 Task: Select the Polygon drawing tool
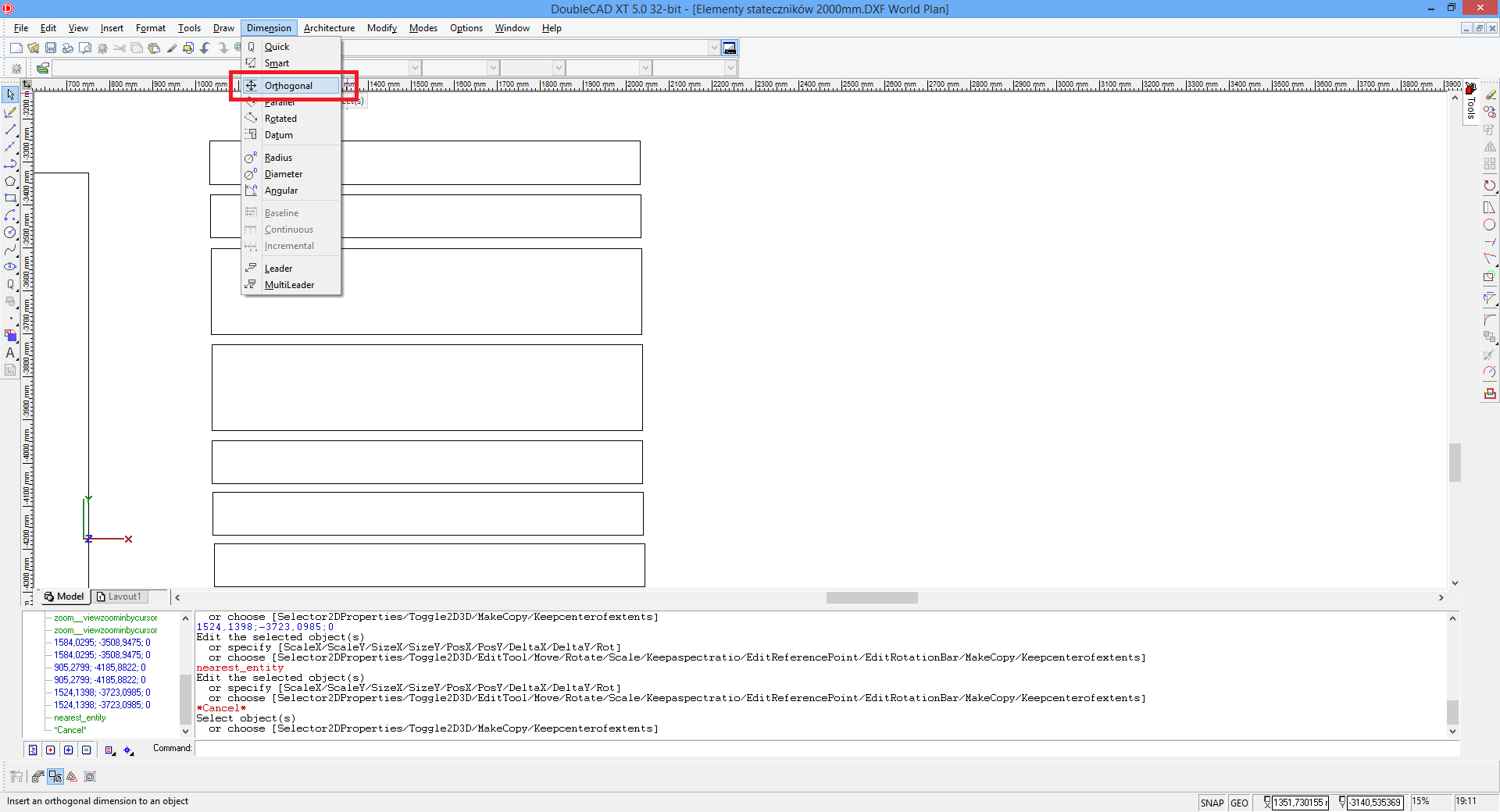pos(10,181)
